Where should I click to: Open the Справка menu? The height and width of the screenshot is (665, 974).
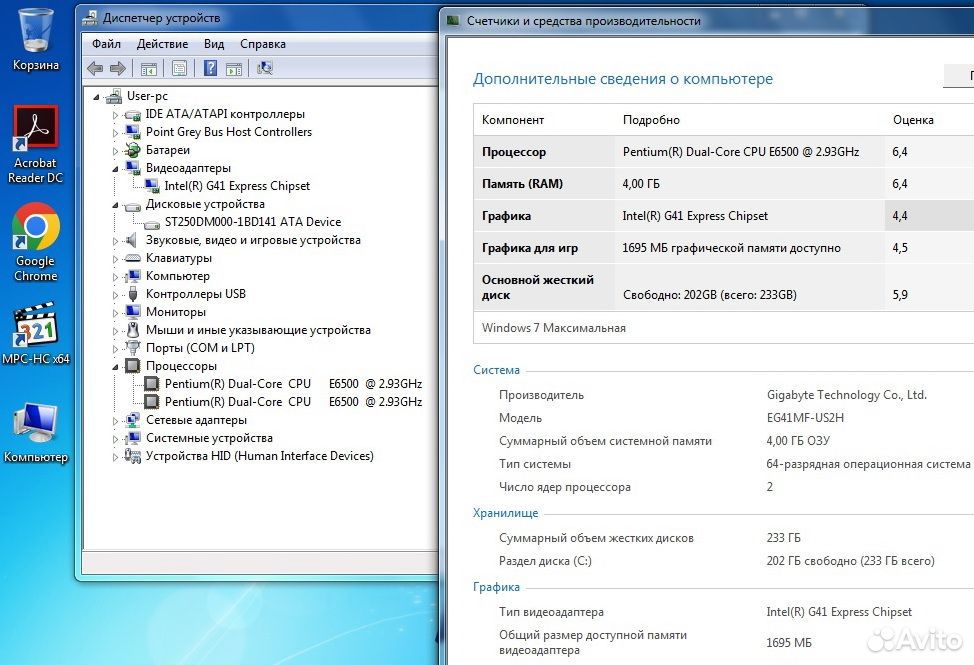click(263, 44)
